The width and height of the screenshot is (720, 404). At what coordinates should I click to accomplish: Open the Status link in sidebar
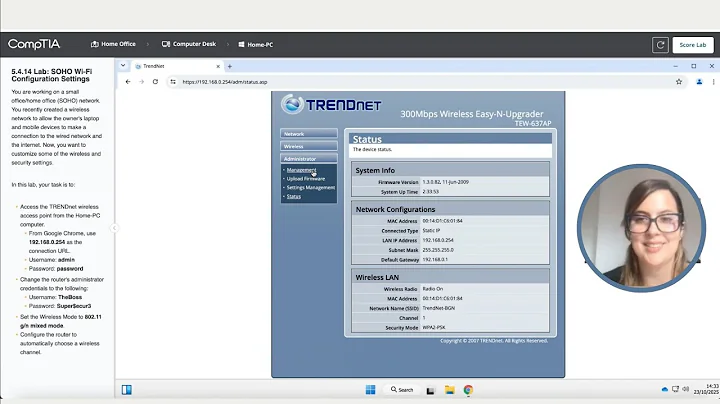(x=293, y=196)
